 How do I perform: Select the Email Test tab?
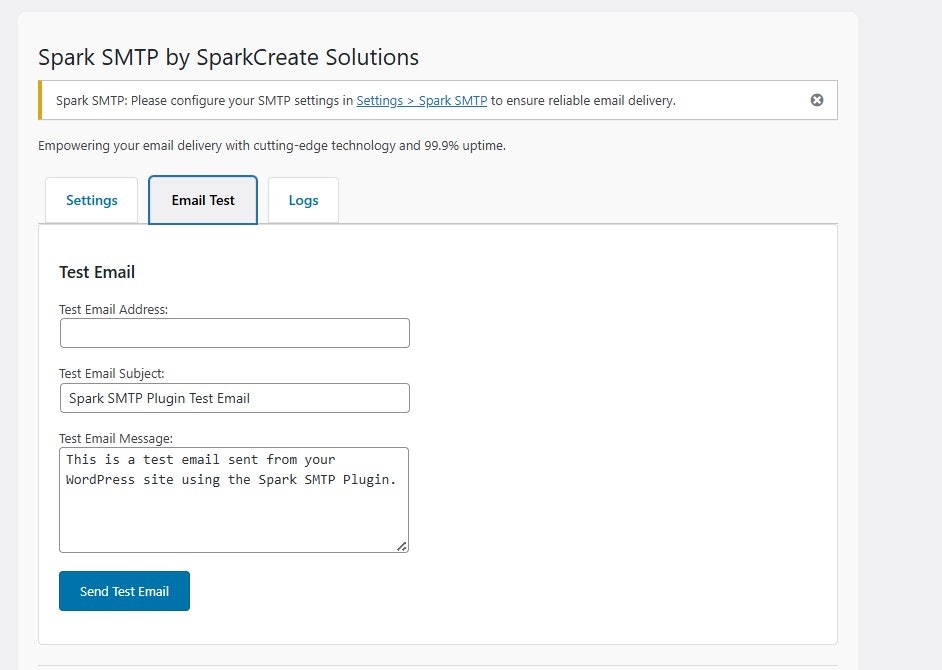[x=202, y=200]
